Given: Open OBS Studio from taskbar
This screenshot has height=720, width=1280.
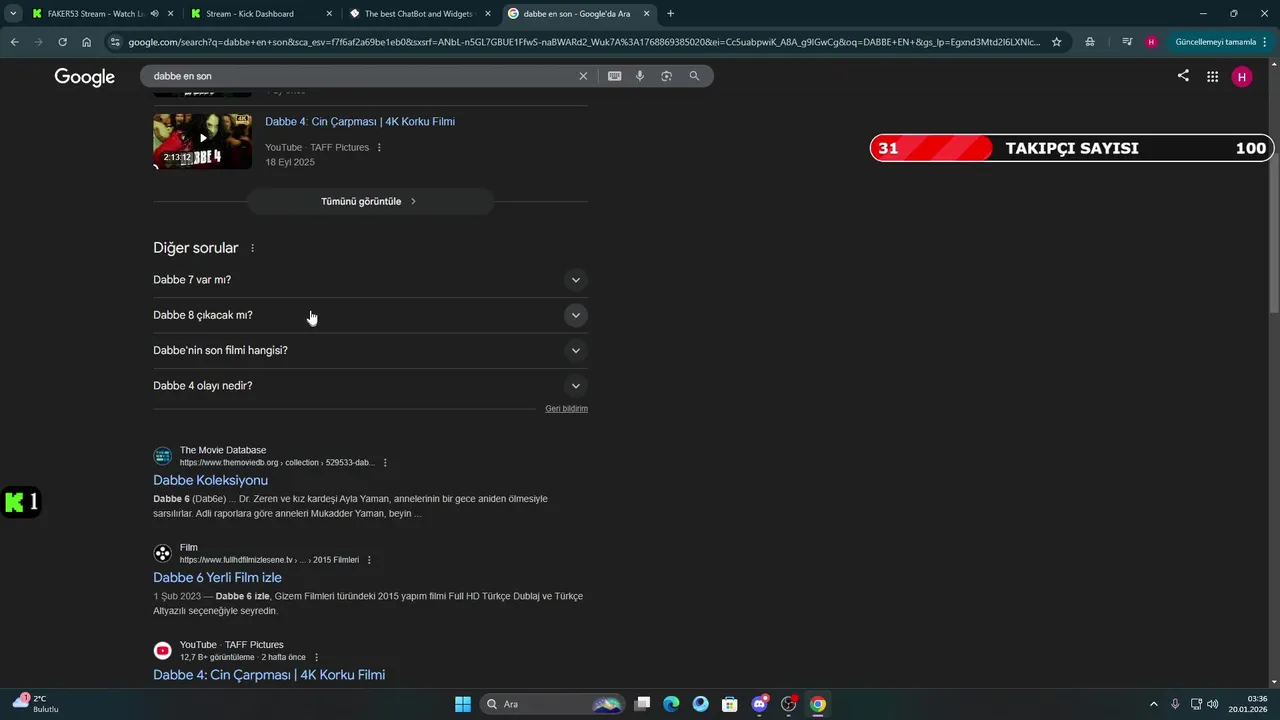Looking at the screenshot, I should [789, 704].
